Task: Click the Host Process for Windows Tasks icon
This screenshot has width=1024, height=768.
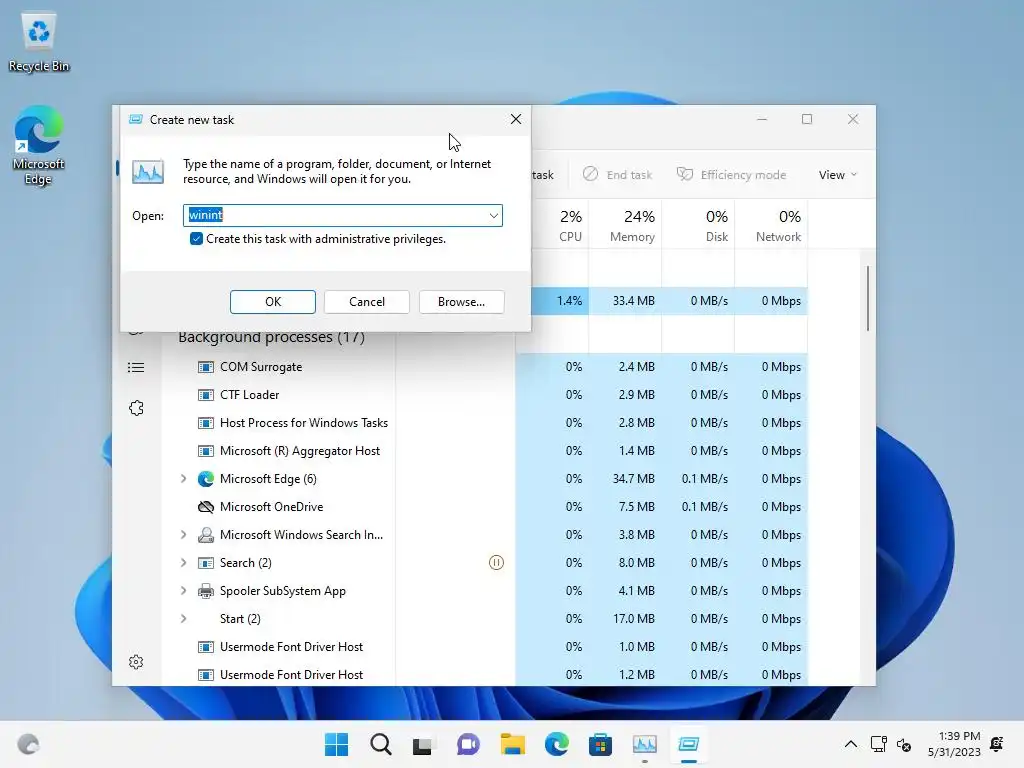Action: coord(206,423)
